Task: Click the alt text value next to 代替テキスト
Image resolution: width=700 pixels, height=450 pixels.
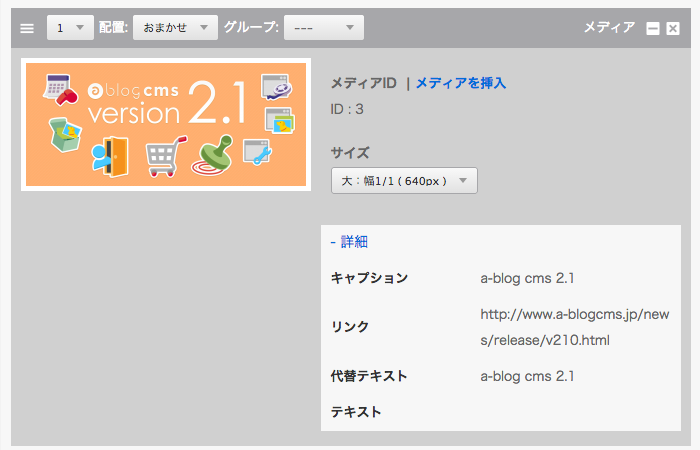Action: 527,376
